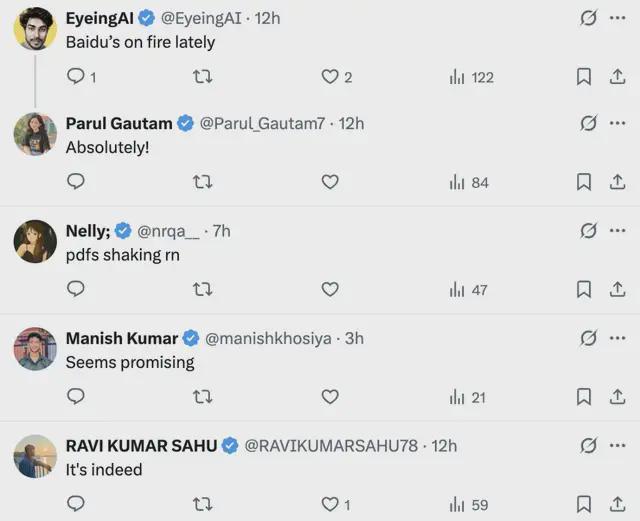This screenshot has height=521, width=640.
Task: Click Nelly's profile picture
Action: click(x=35, y=241)
